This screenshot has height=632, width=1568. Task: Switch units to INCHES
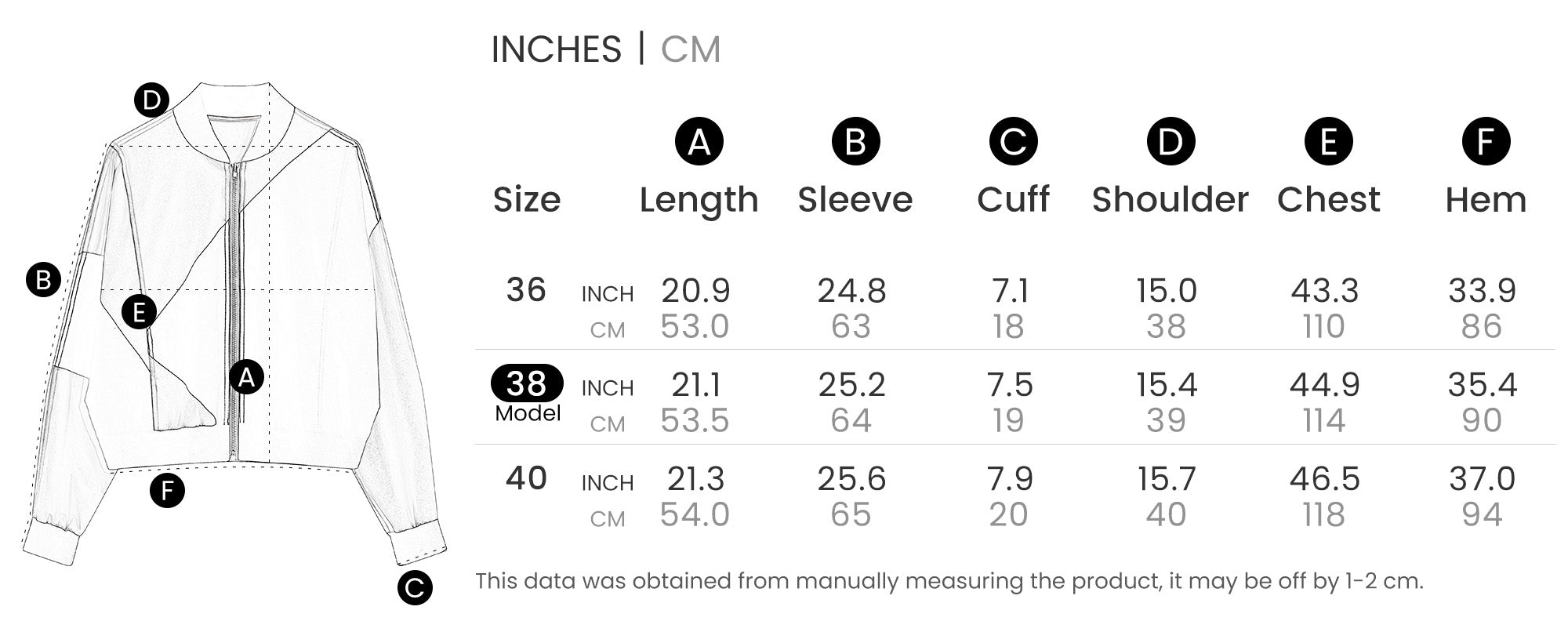pos(556,49)
